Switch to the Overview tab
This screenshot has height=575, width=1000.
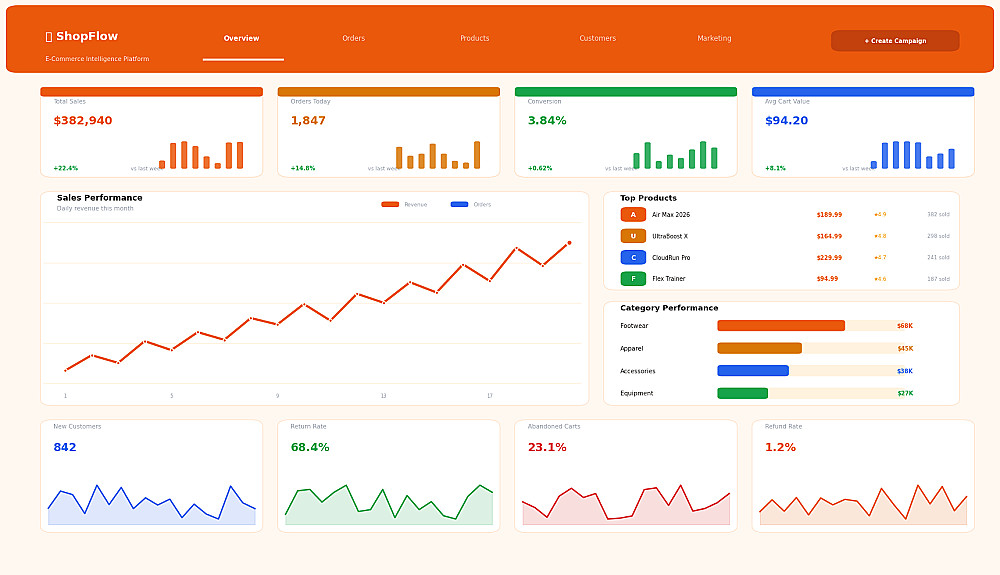pos(242,38)
